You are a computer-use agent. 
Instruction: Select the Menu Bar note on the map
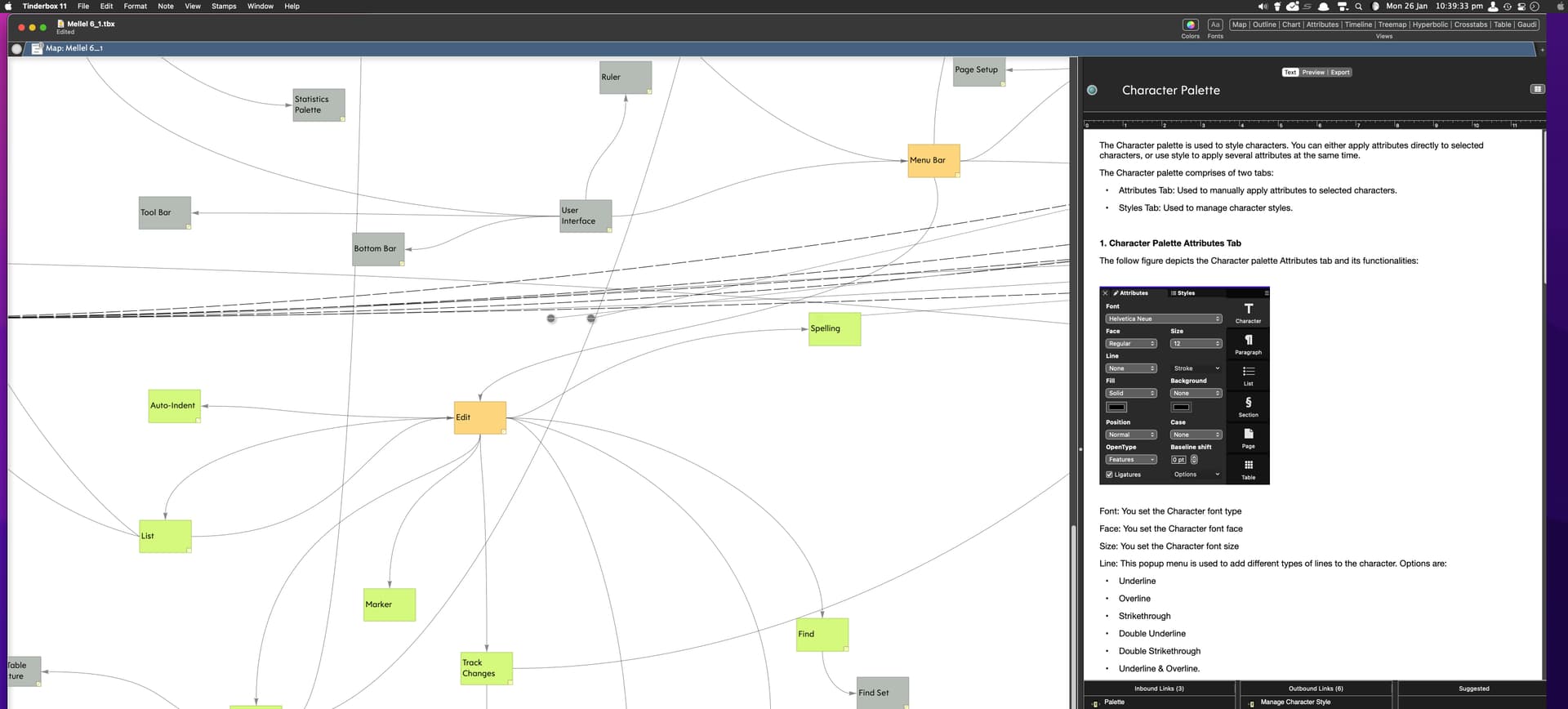(x=933, y=161)
